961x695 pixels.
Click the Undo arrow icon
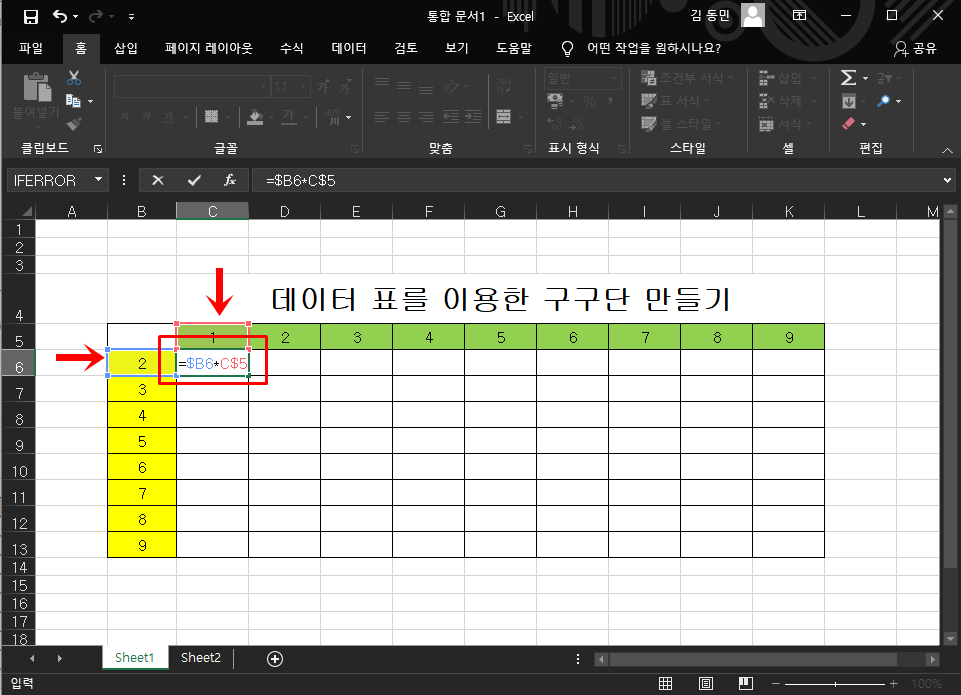pyautogui.click(x=59, y=16)
